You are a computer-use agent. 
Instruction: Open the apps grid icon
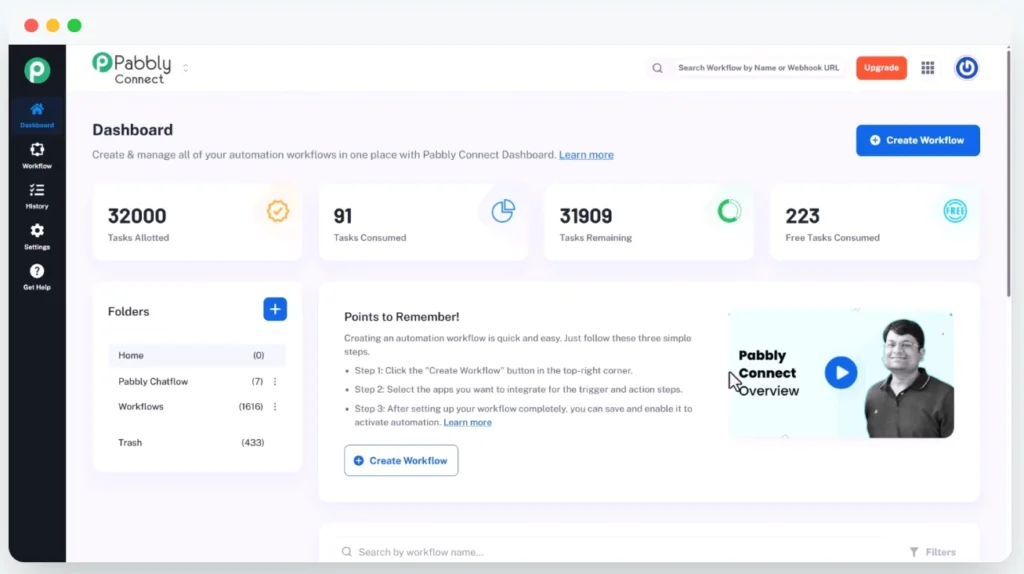coord(927,68)
